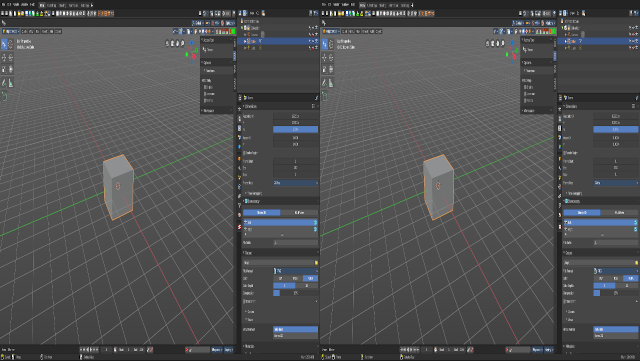Viewport: 640px width, 361px height.
Task: Click red X axis gizmo dot in right viewport
Action: point(514,57)
